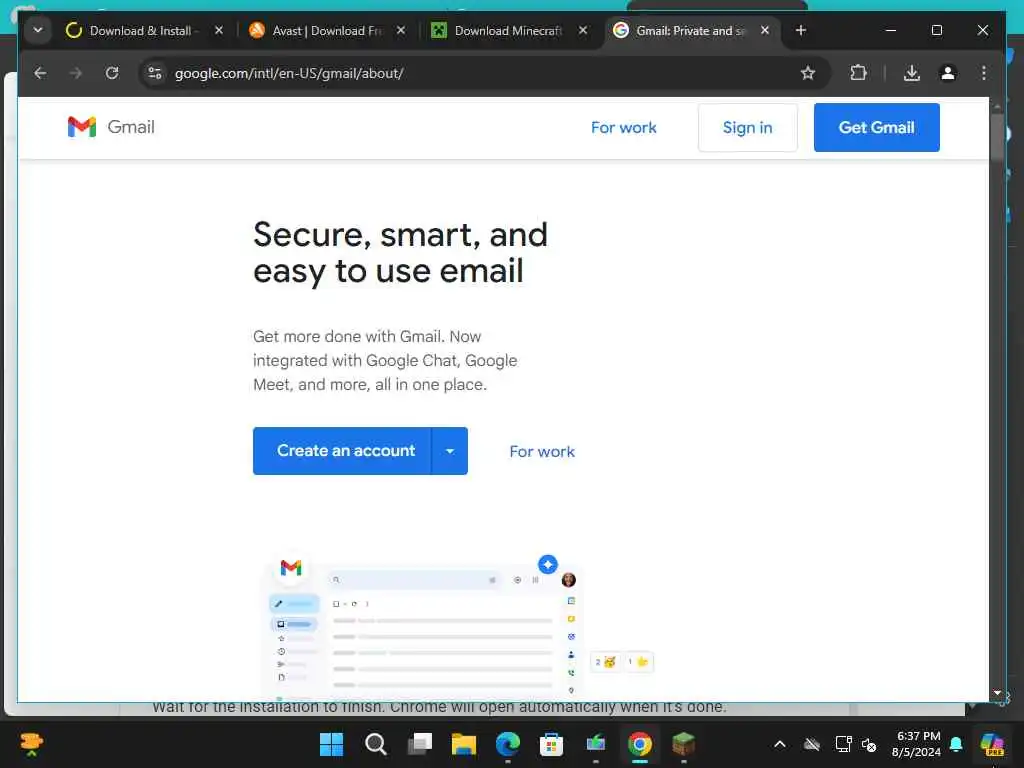Close the Gmail tab

[x=765, y=30]
